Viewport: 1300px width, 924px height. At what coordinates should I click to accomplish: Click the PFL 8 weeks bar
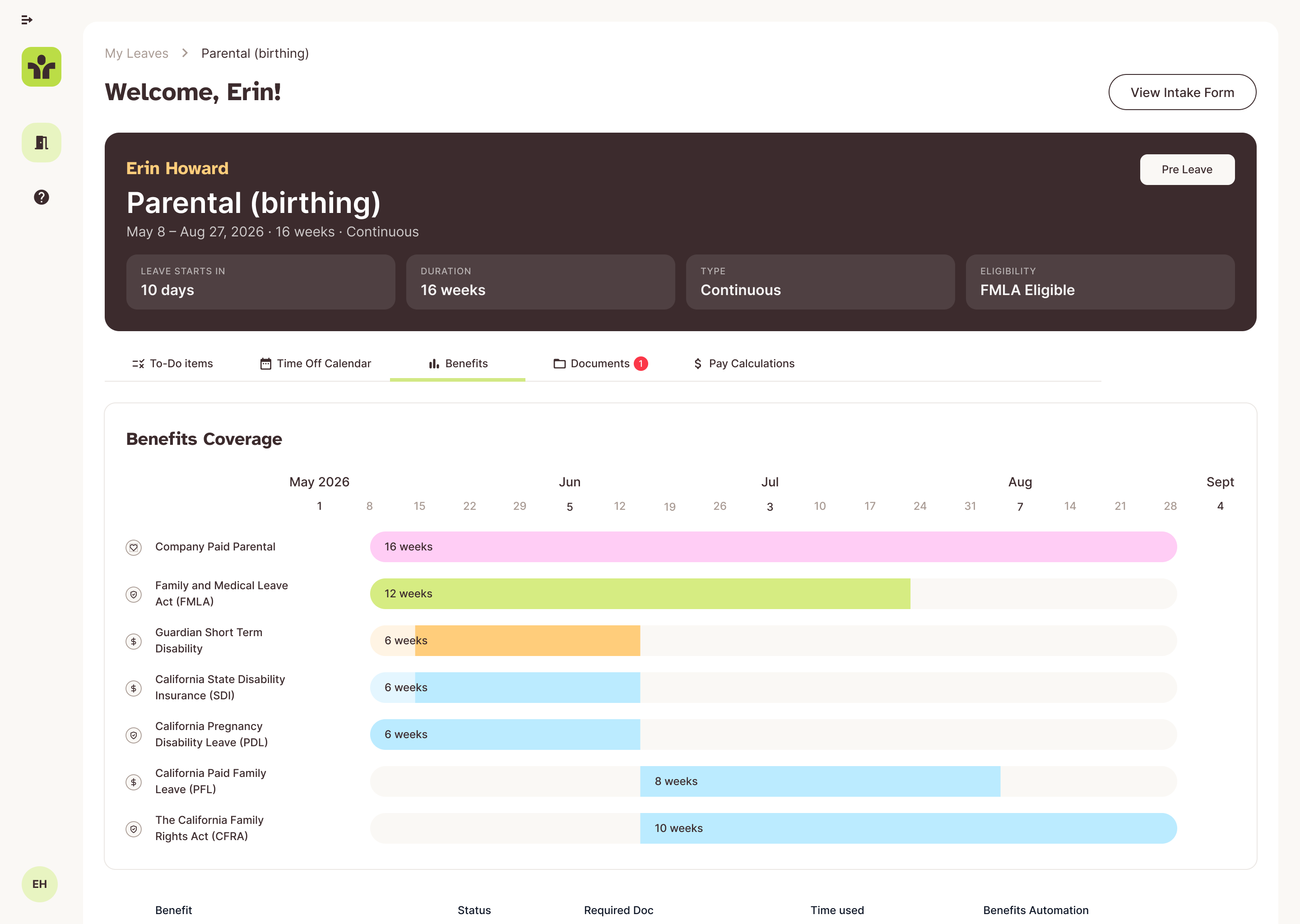pyautogui.click(x=820, y=782)
